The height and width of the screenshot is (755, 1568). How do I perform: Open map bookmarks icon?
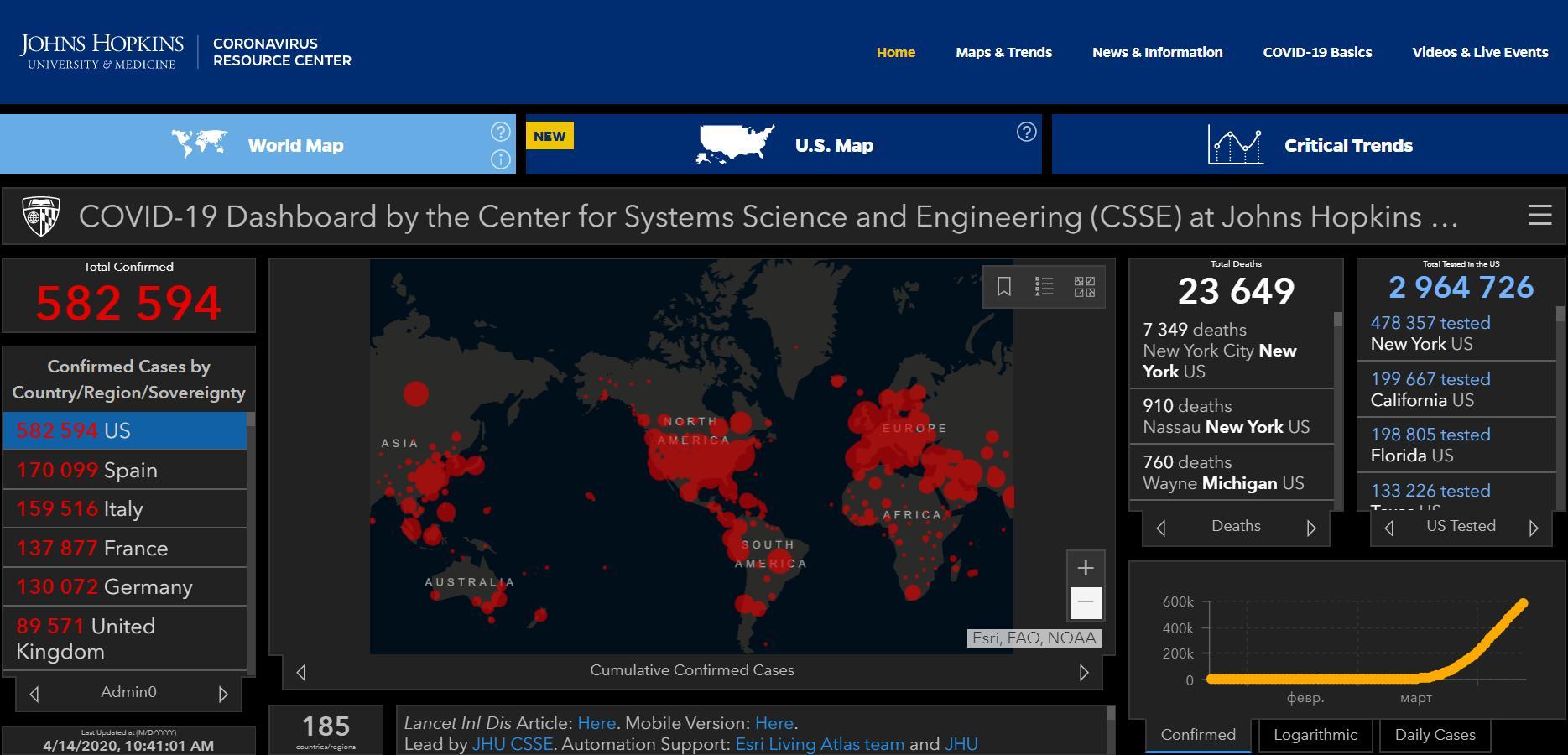1003,287
